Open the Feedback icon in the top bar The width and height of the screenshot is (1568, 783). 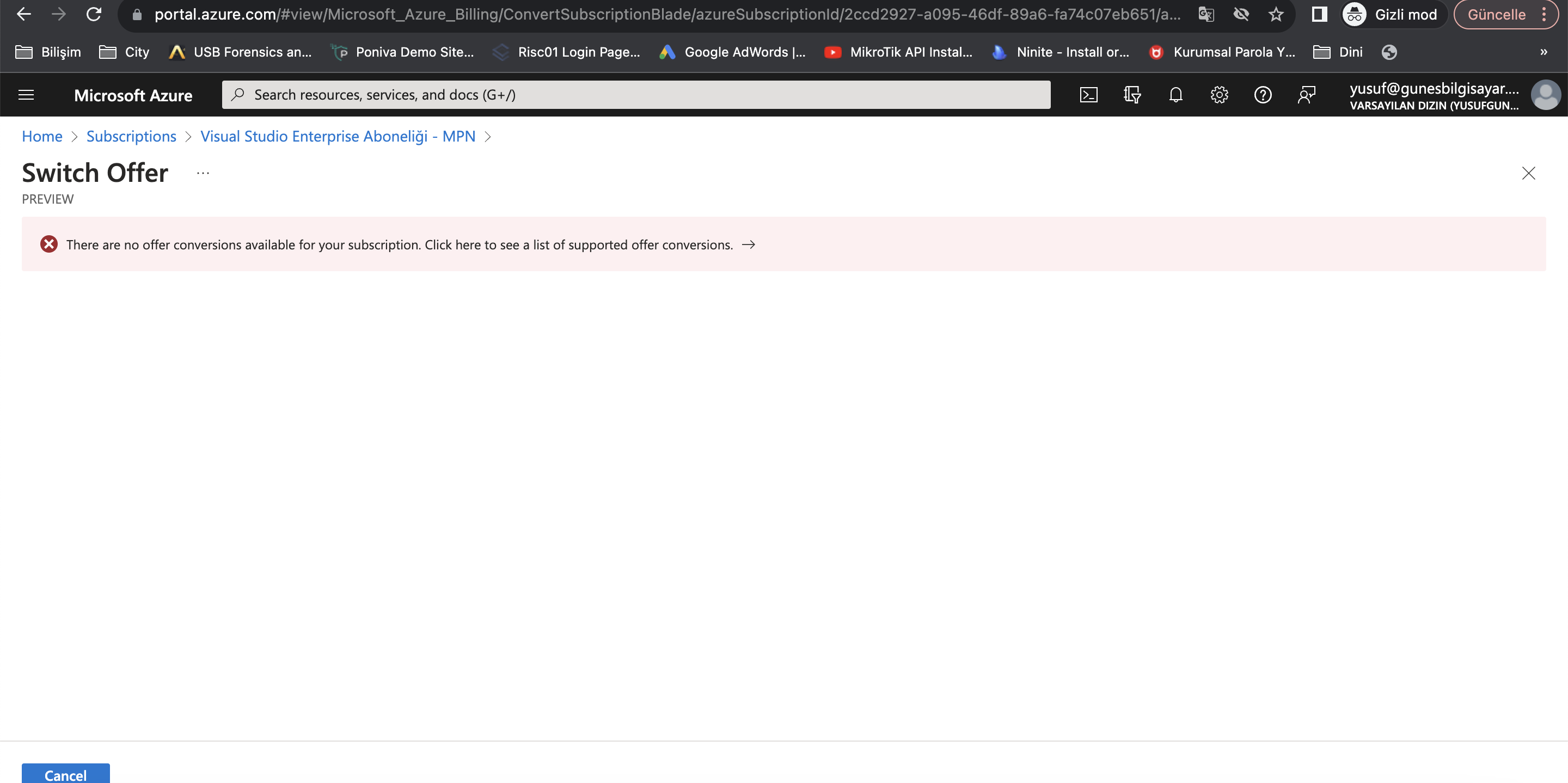click(x=1306, y=95)
